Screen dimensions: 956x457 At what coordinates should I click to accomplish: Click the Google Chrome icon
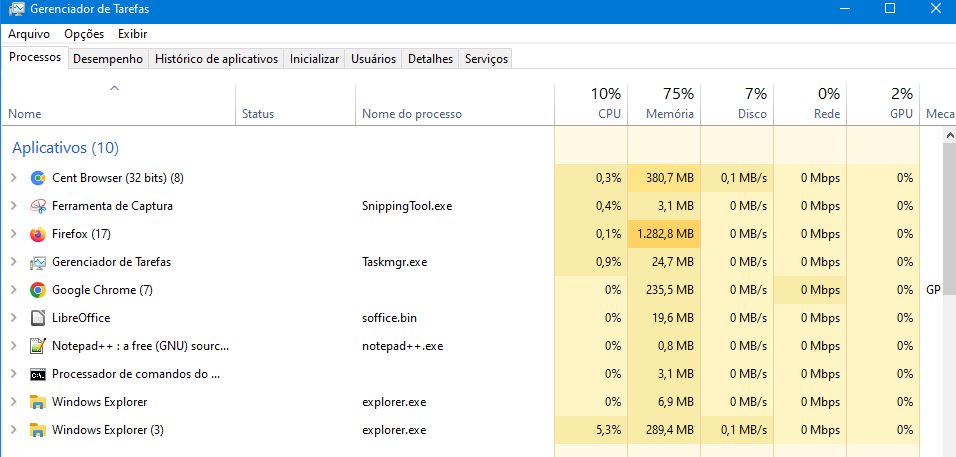coord(38,290)
